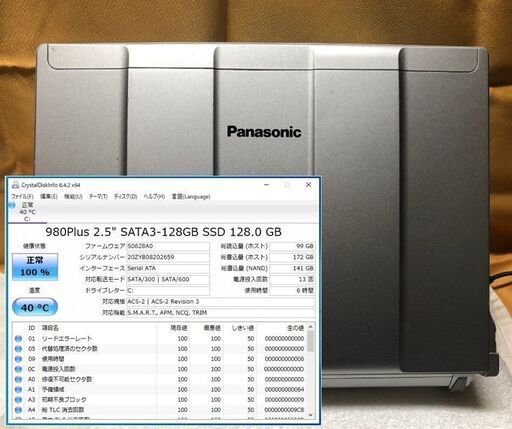The height and width of the screenshot is (429, 512).
Task: Click raw value 0000000009C8 in A4 row
Action: click(284, 410)
